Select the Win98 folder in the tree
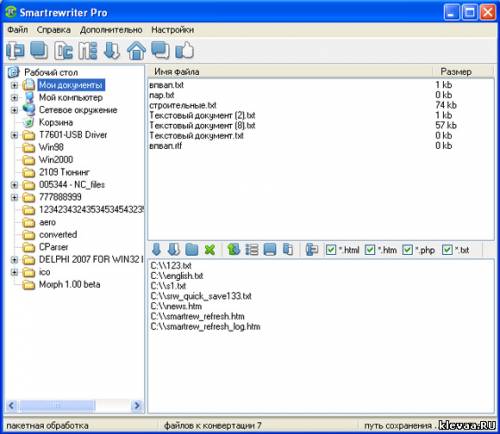 click(x=51, y=147)
